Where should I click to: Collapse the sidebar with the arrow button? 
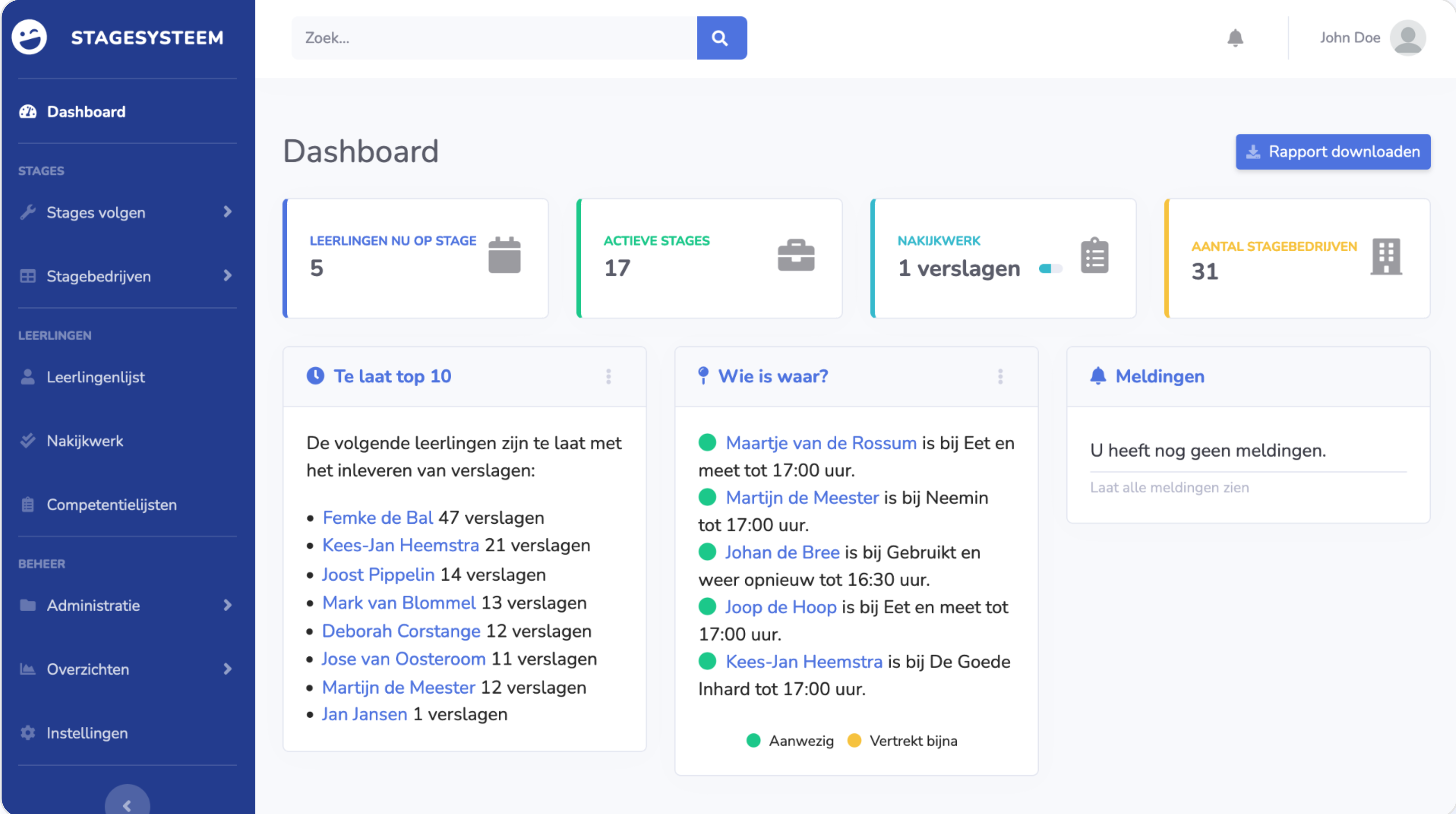coord(127,804)
